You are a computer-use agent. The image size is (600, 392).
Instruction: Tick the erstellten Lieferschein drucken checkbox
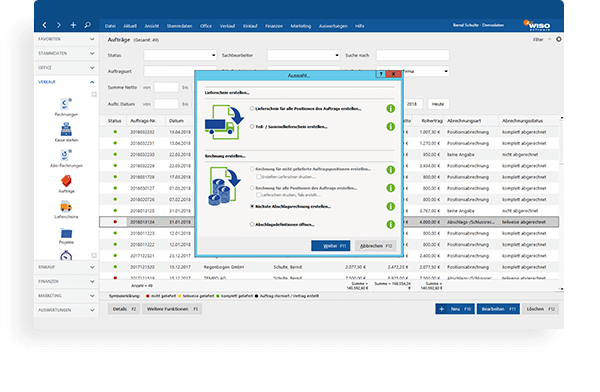259,177
